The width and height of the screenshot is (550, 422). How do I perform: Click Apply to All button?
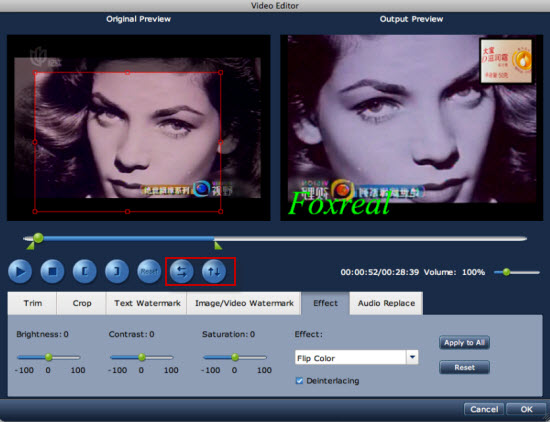point(464,343)
